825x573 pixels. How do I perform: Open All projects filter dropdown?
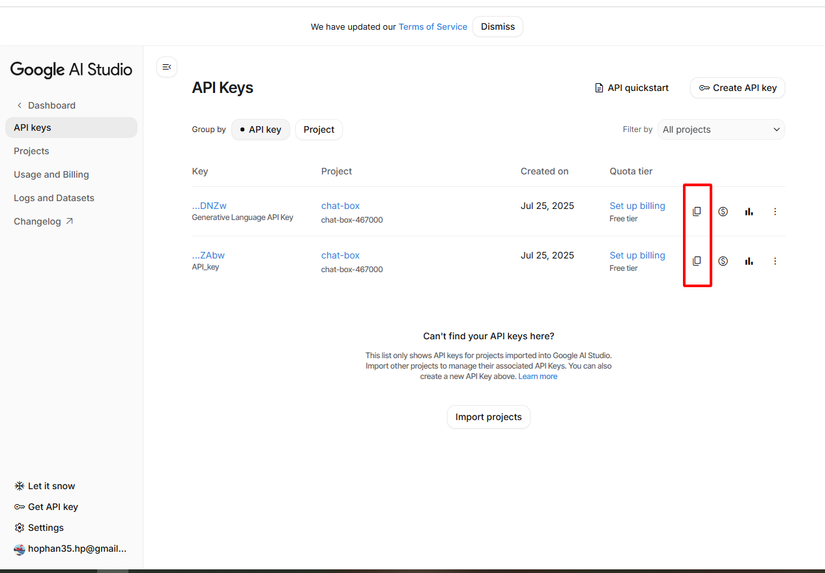point(721,129)
